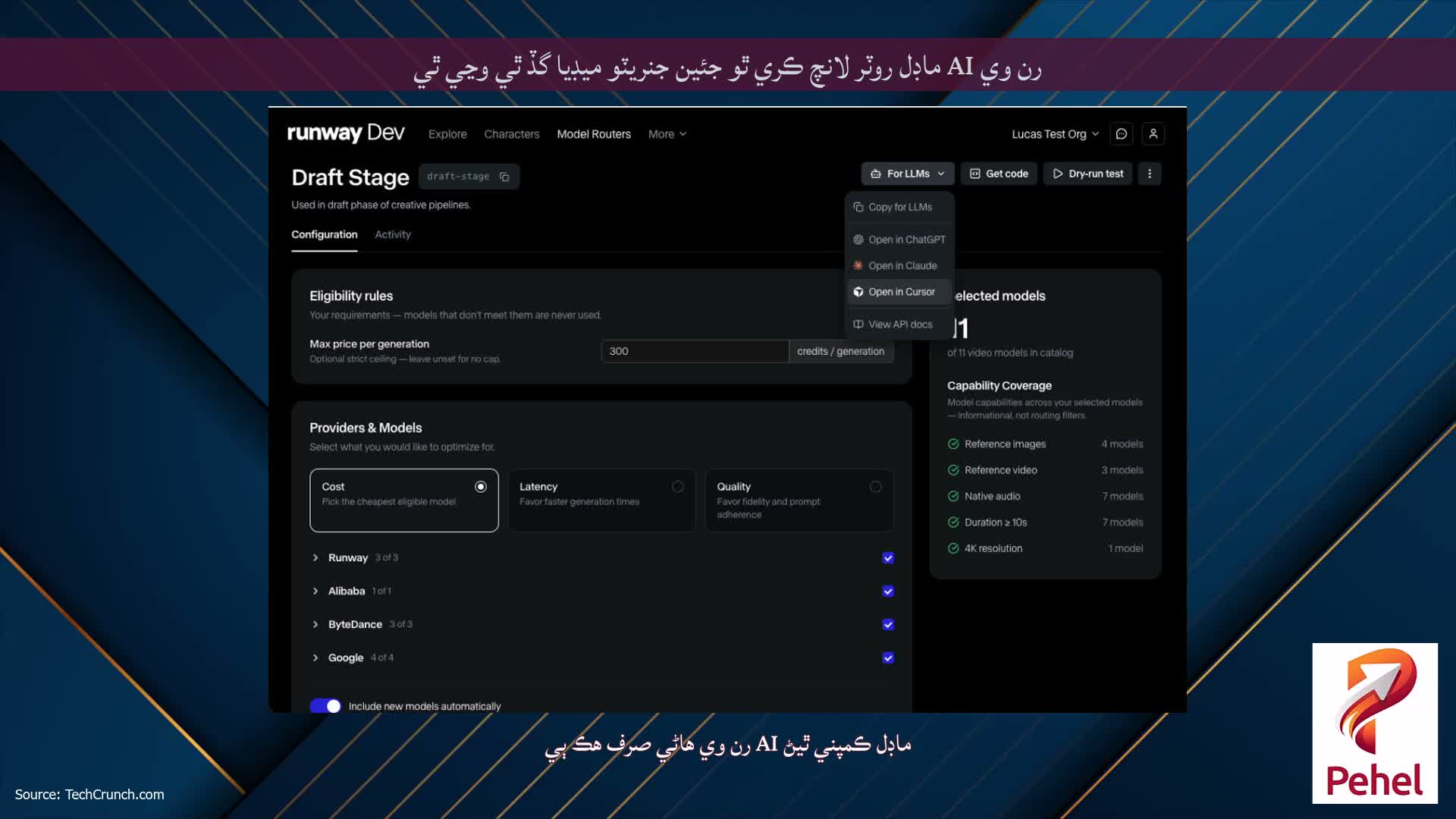Click the Cursor icon in menu
1456x819 pixels.
[858, 292]
